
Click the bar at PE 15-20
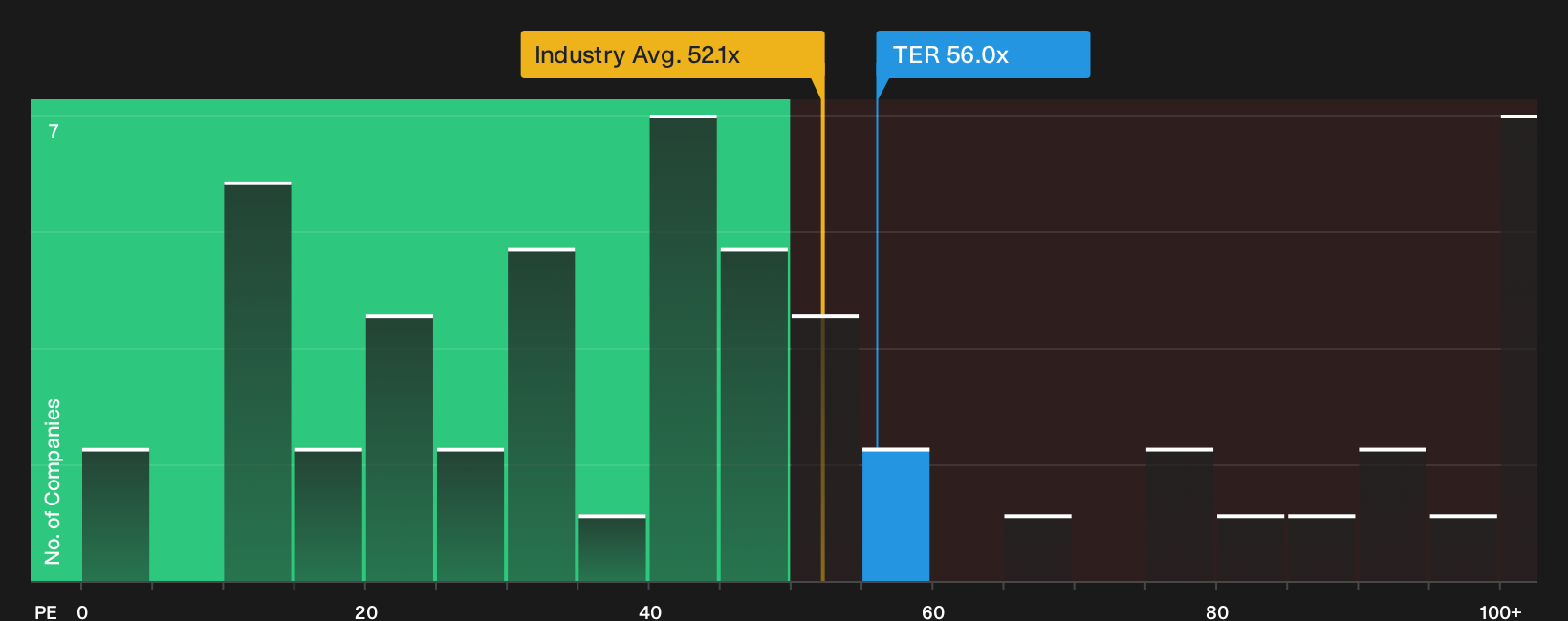coord(329,515)
